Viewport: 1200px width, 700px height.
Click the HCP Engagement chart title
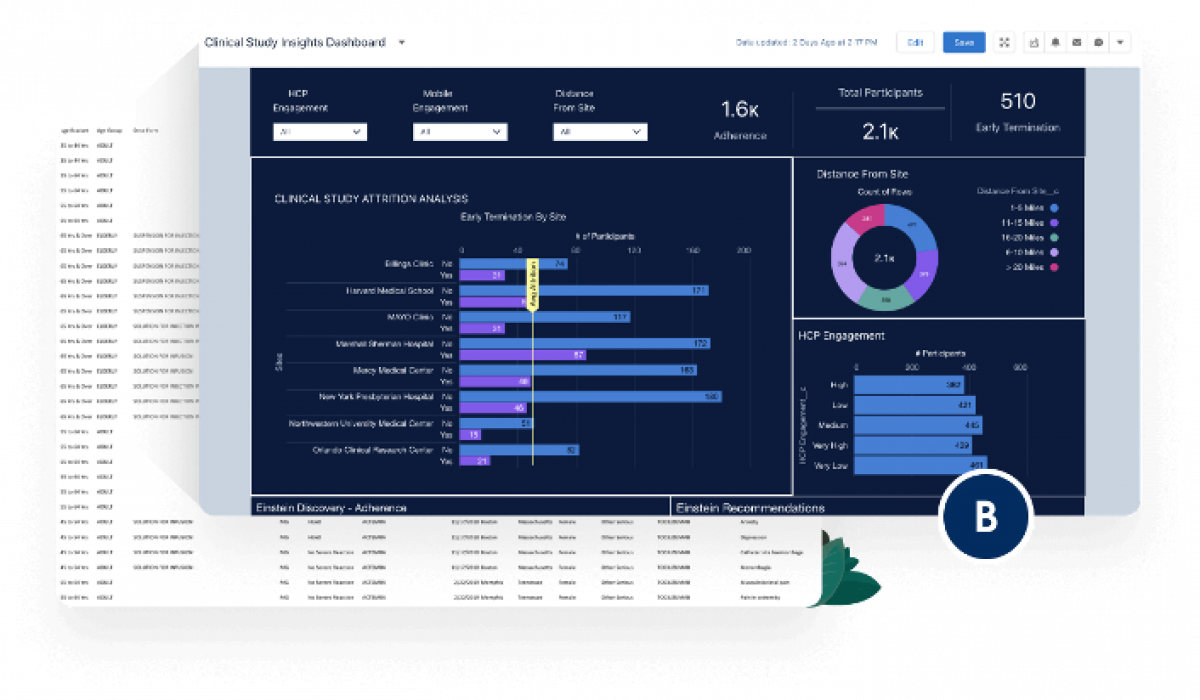click(841, 336)
